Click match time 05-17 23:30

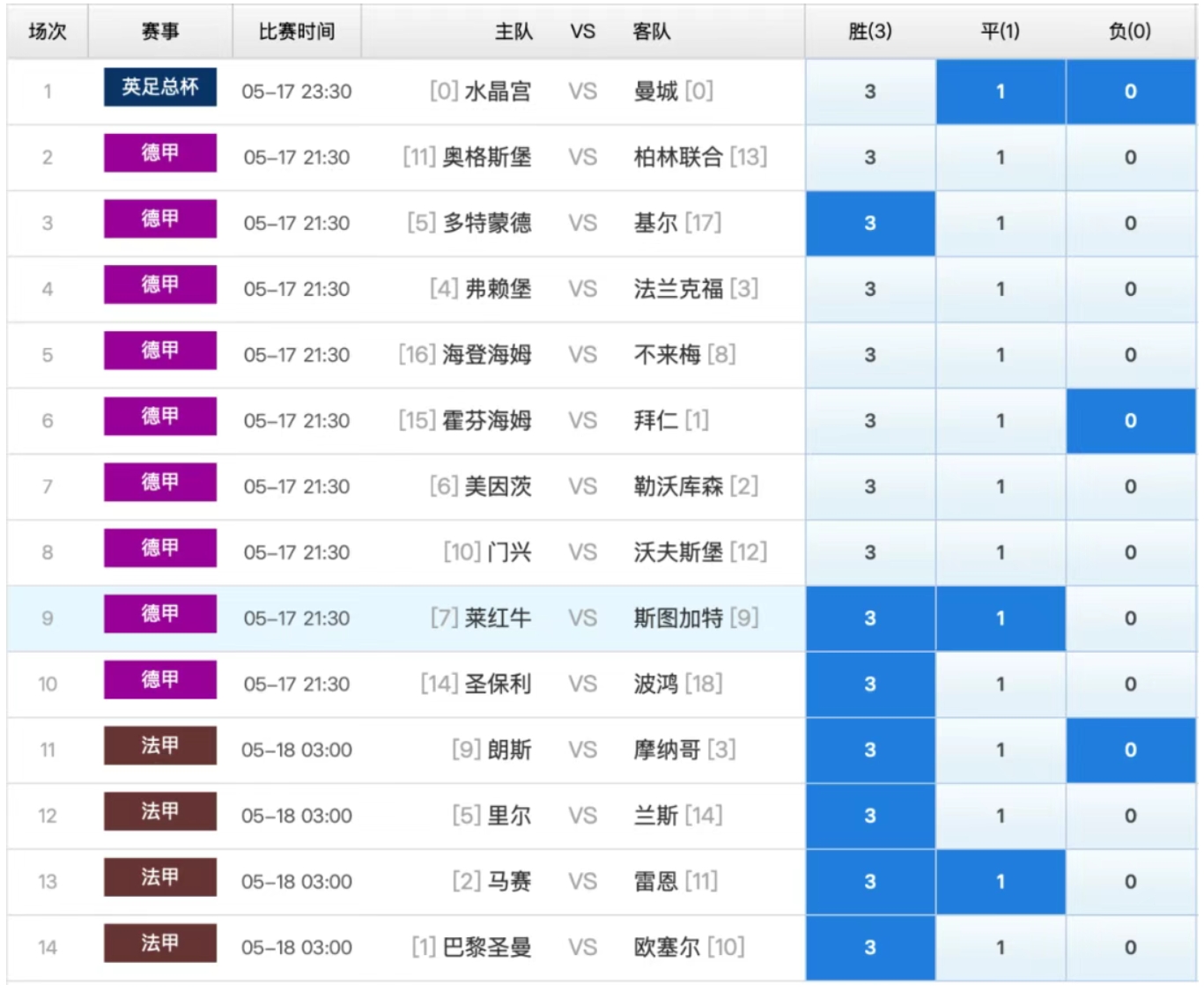[297, 92]
